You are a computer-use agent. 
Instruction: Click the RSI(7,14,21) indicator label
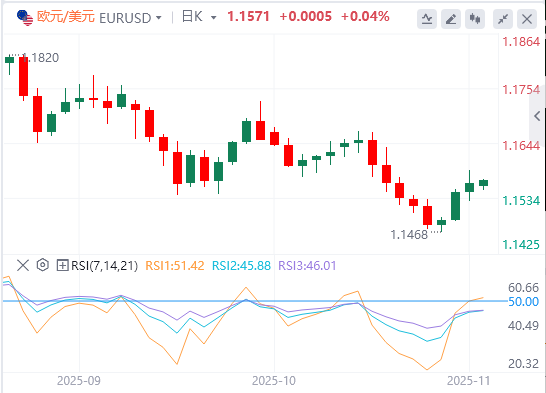[104, 266]
